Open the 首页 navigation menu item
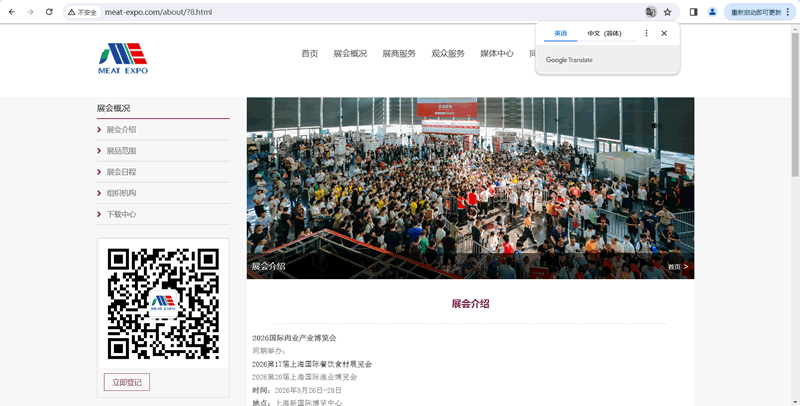Image resolution: width=800 pixels, height=406 pixels. 309,54
